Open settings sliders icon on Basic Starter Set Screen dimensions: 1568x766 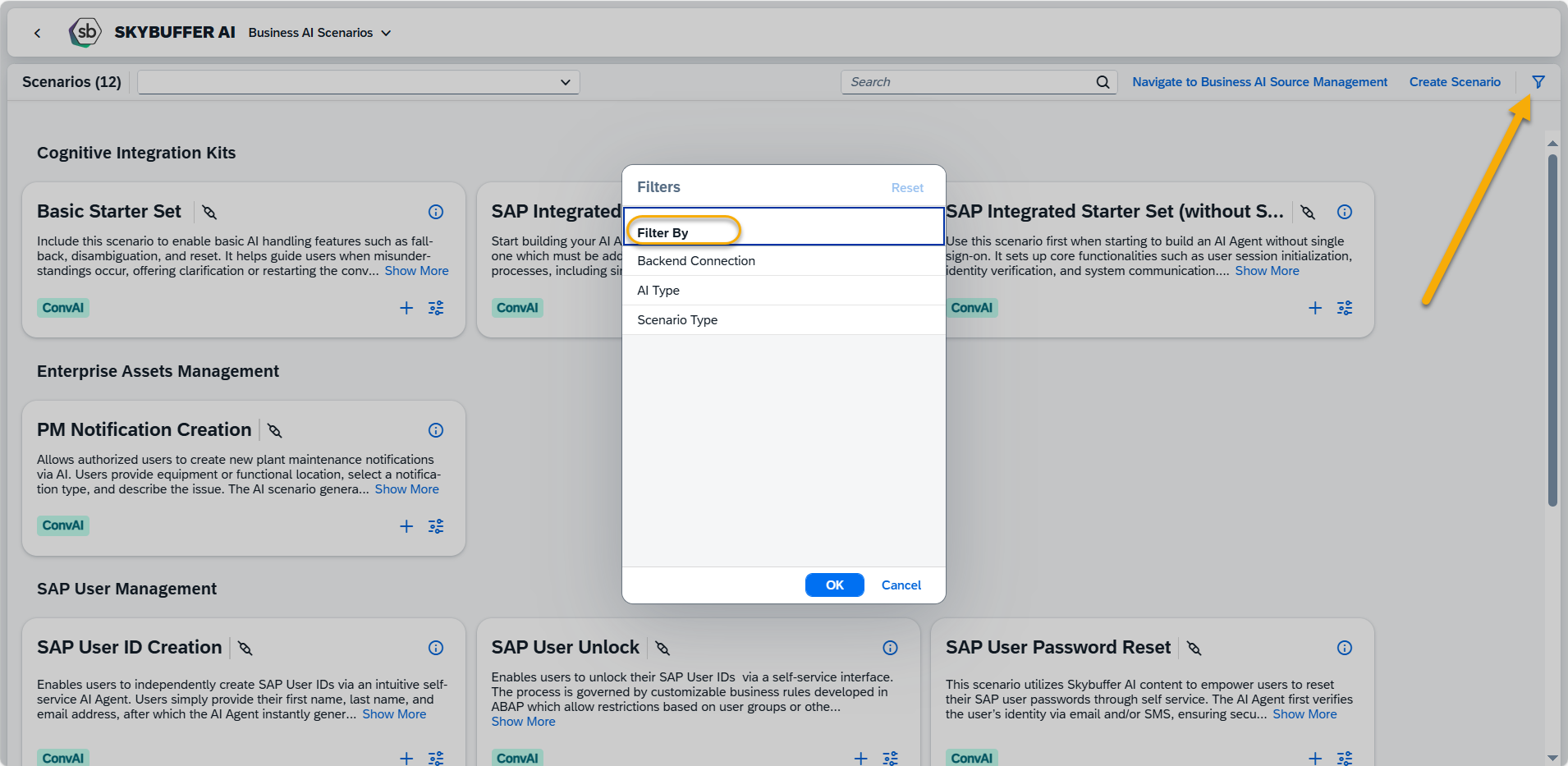click(436, 308)
